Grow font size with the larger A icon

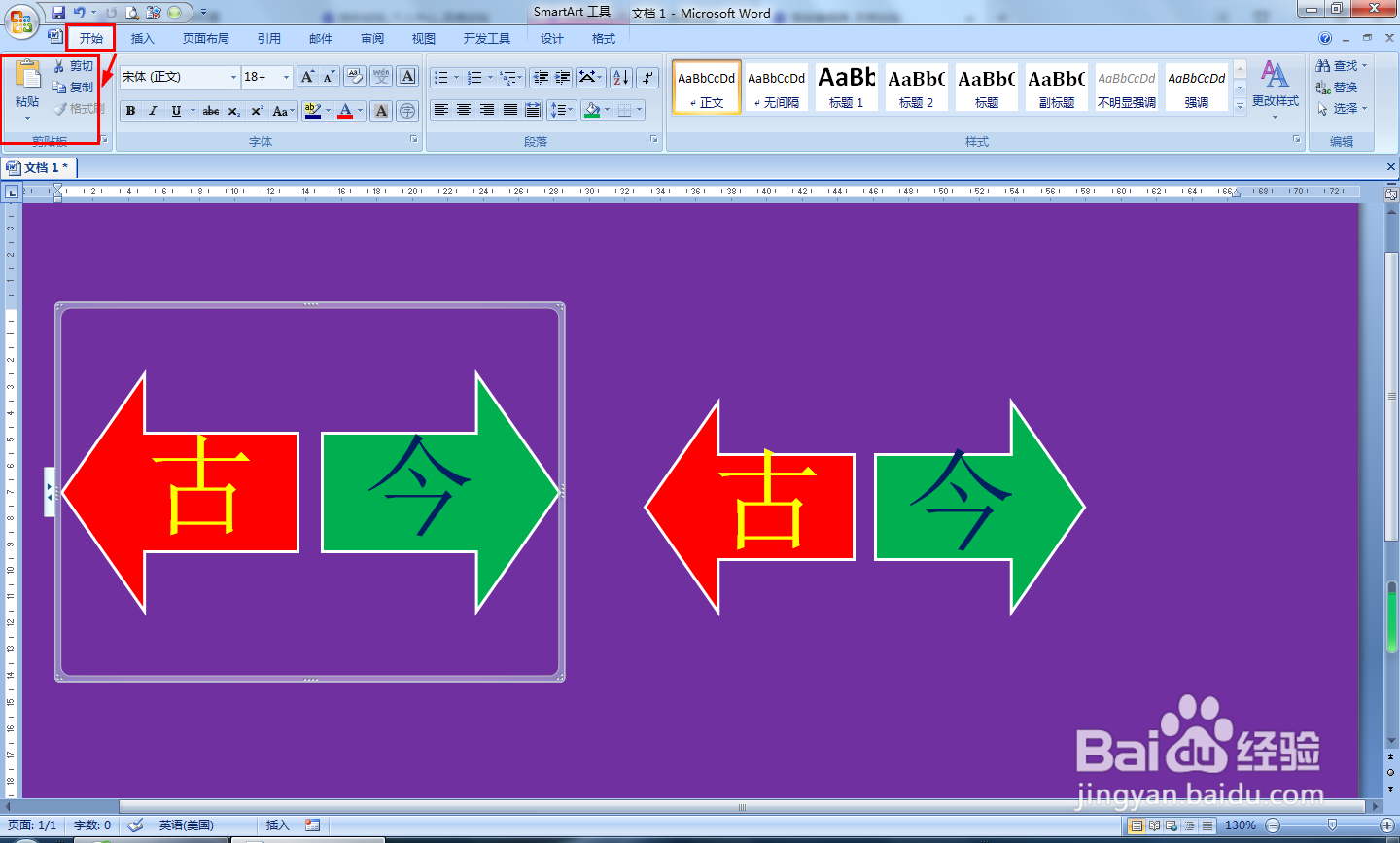tap(307, 77)
